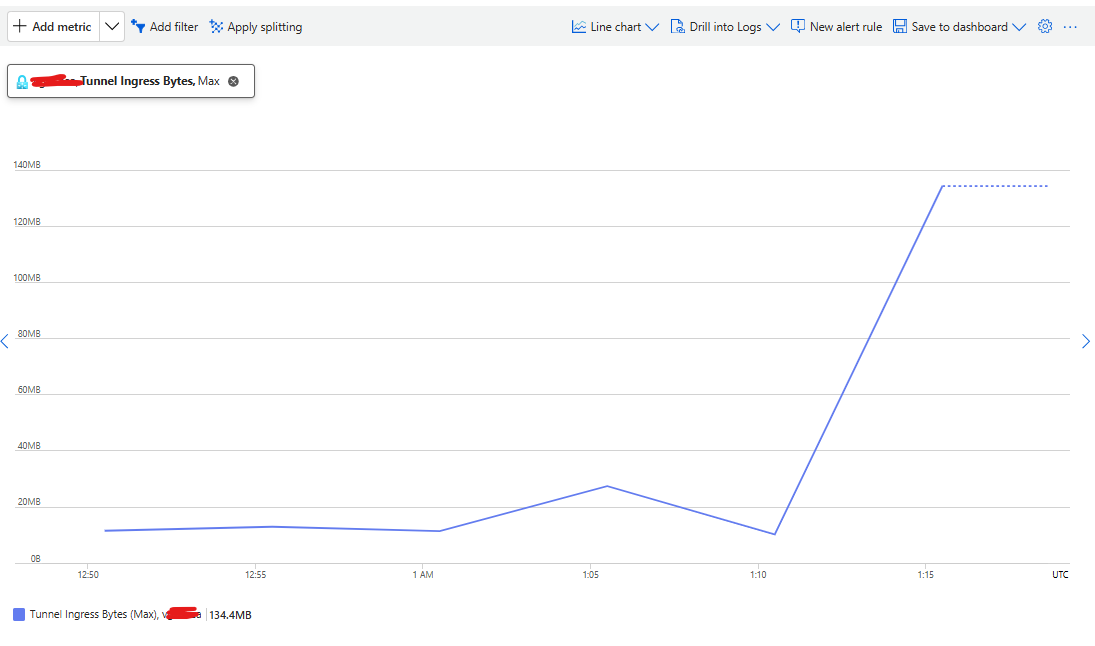
Task: Click the Save to dashboard disk icon
Action: (x=900, y=27)
